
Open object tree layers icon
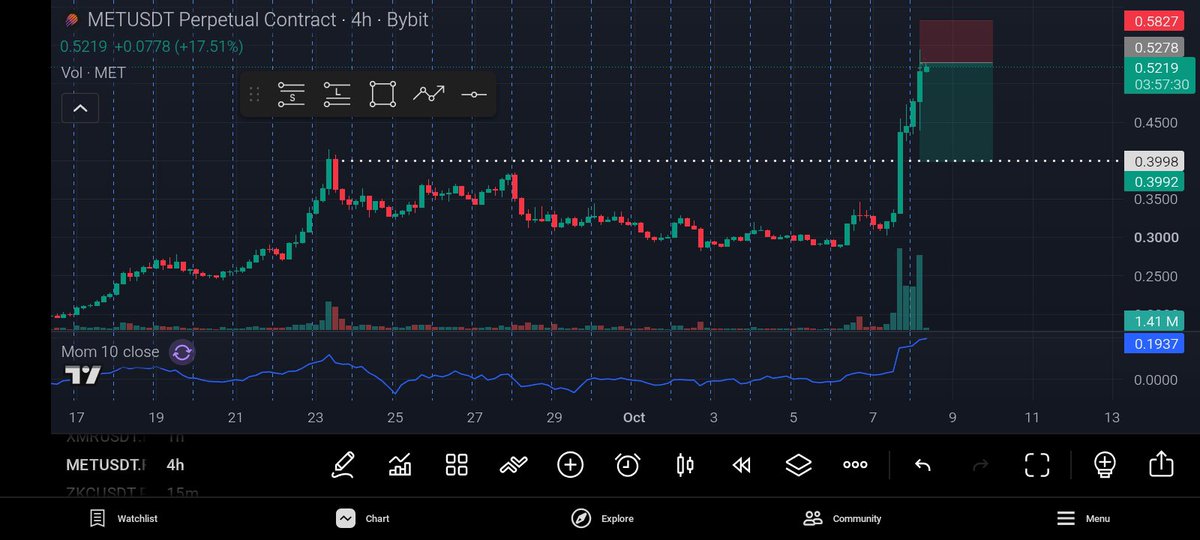[798, 464]
